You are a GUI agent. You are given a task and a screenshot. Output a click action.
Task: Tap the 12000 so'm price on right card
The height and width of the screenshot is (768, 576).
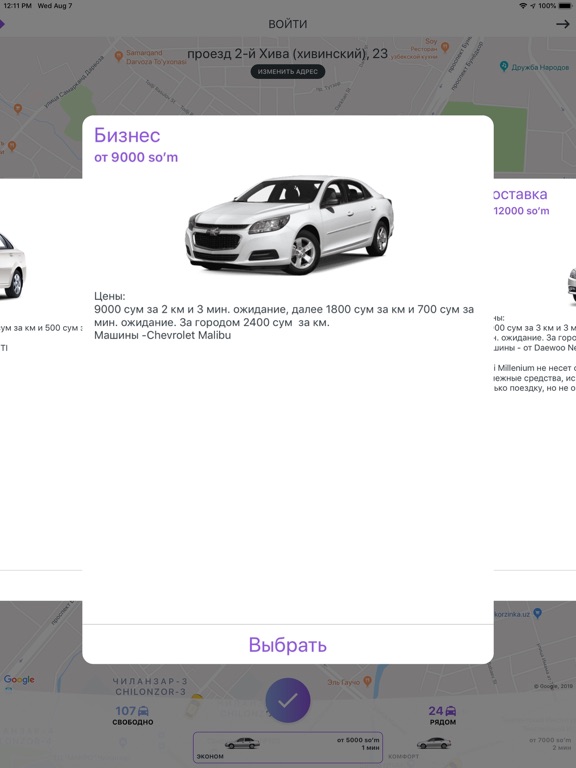pos(522,211)
